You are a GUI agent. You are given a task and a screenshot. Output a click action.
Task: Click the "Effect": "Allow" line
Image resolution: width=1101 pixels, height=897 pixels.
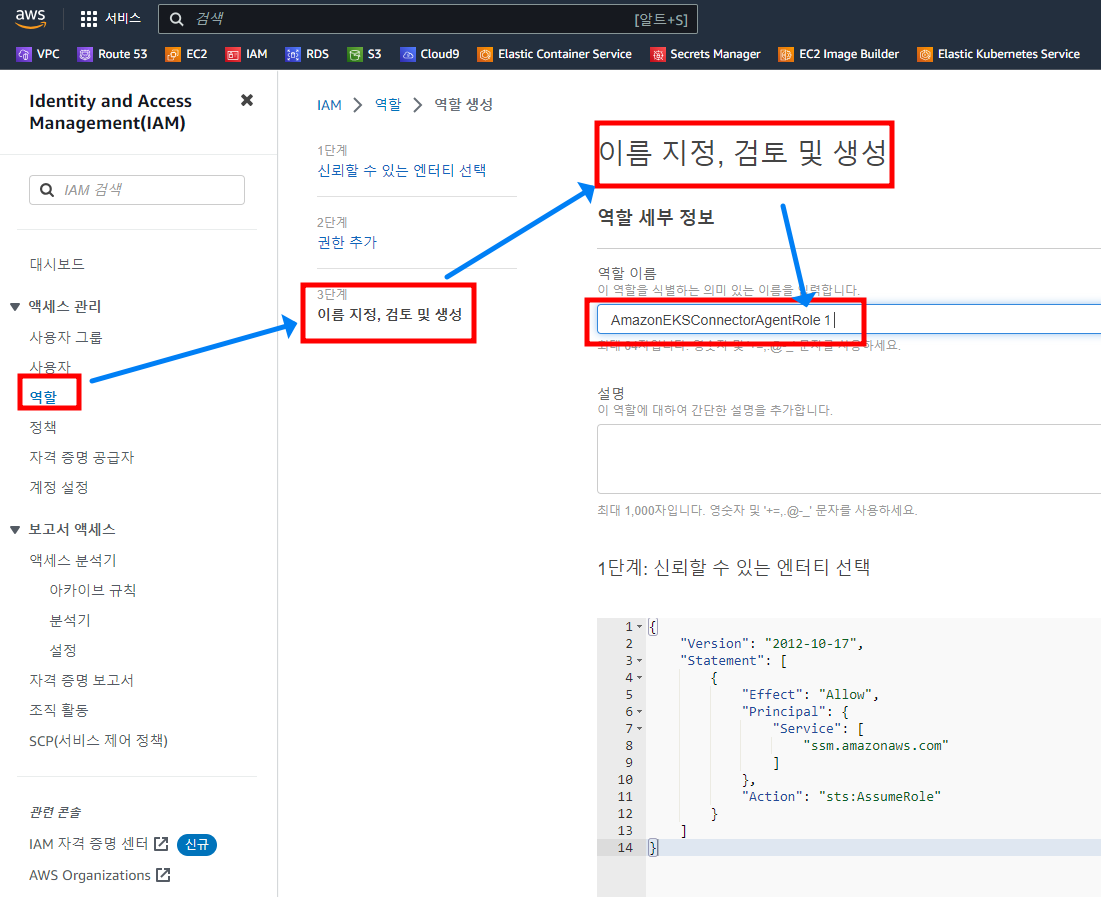(810, 695)
